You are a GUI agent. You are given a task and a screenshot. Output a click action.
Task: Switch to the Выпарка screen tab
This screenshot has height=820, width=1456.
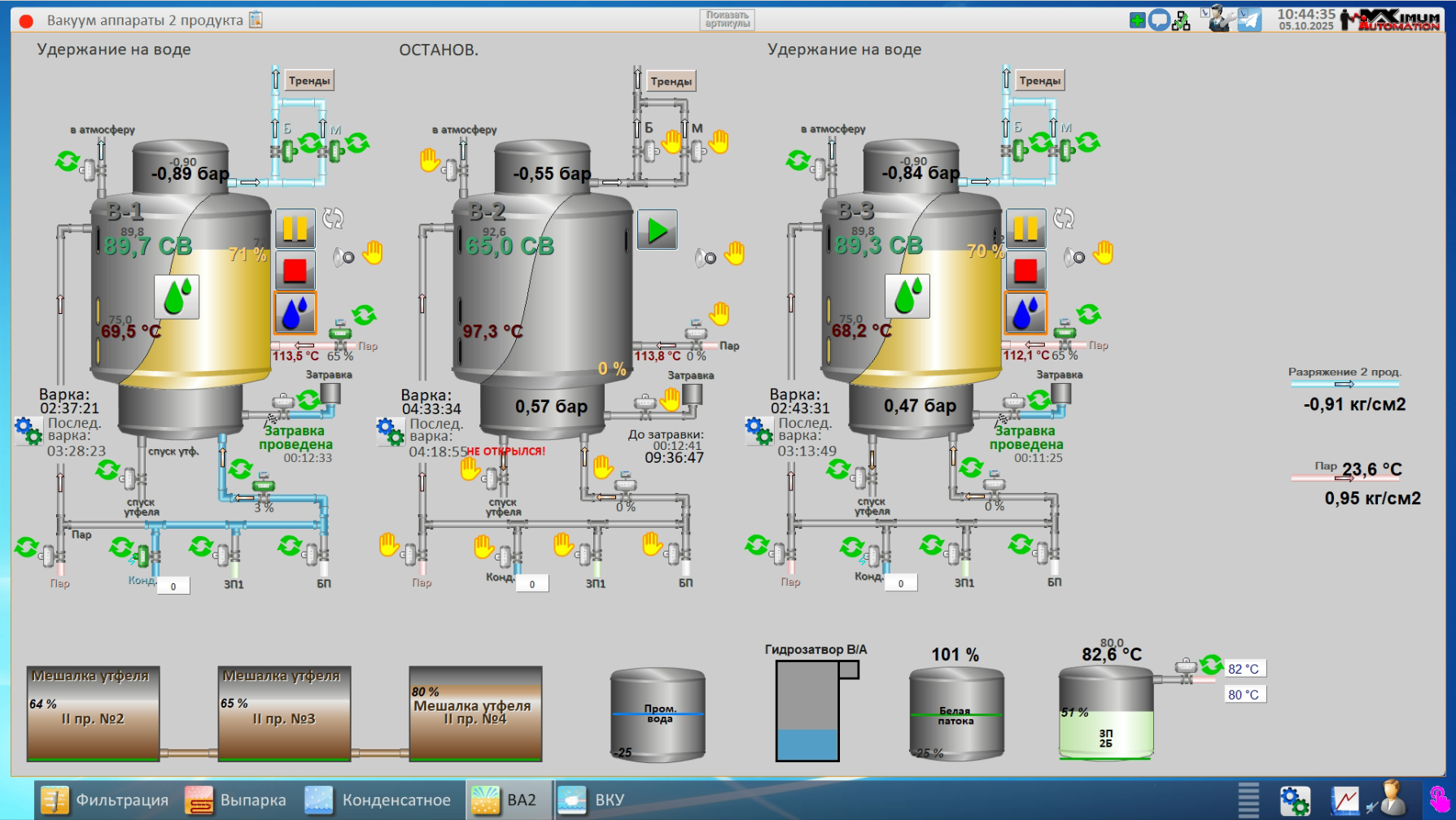(236, 800)
